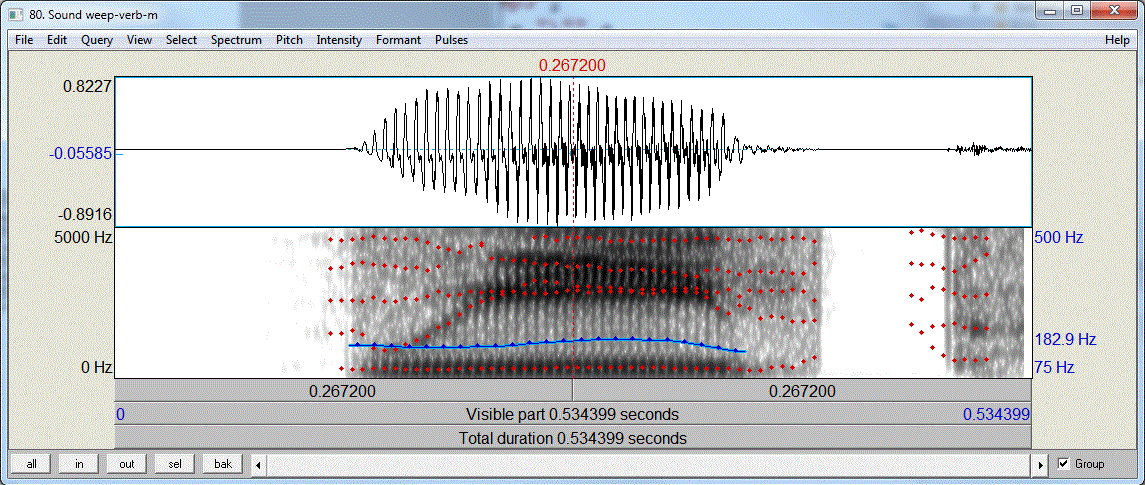Image resolution: width=1145 pixels, height=485 pixels.
Task: Click the red cursor time 0.267200 label
Action: [572, 66]
